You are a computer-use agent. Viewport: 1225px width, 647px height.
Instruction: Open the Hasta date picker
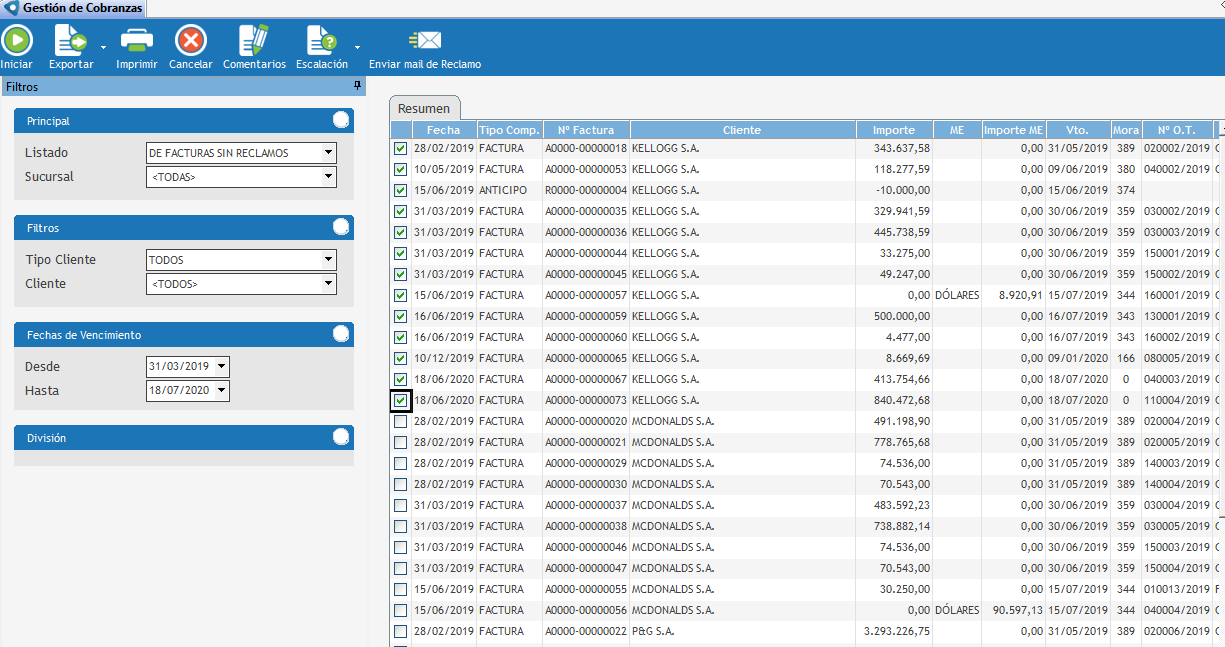[221, 391]
